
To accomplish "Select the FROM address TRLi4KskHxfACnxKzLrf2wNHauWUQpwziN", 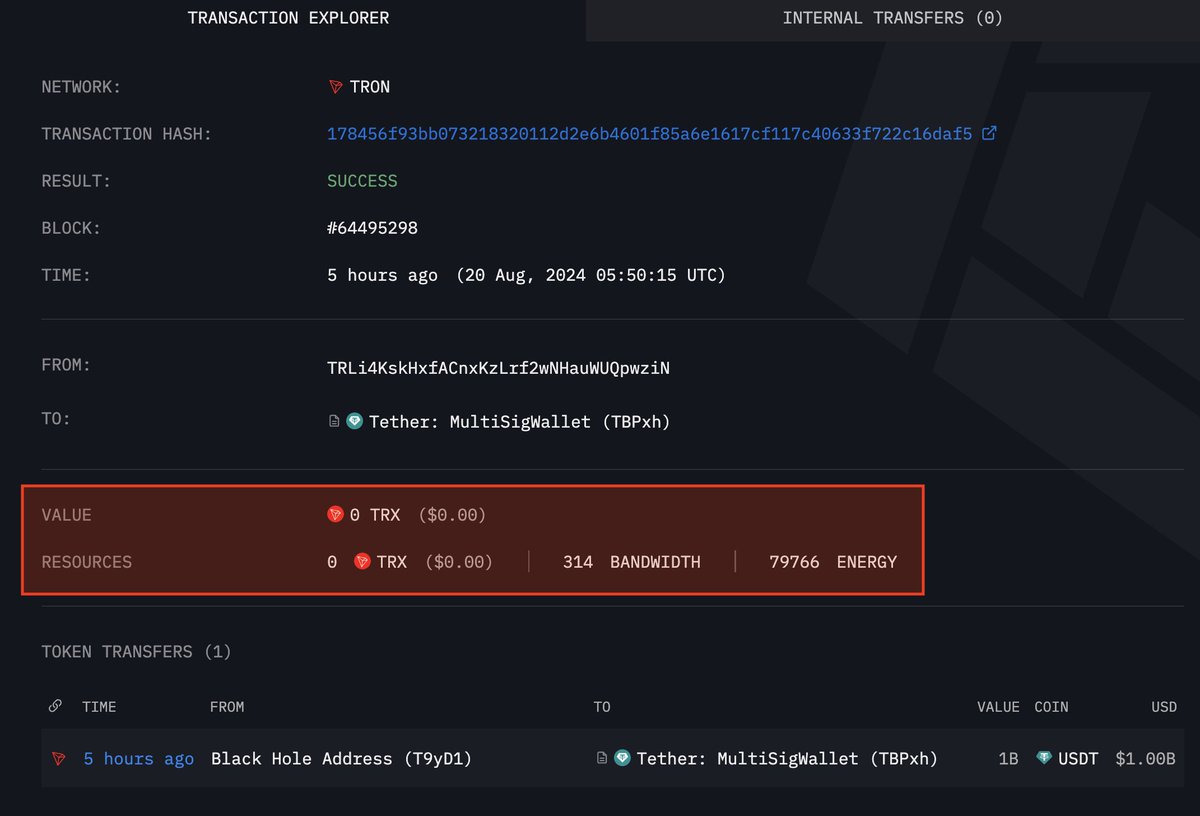I will point(498,368).
